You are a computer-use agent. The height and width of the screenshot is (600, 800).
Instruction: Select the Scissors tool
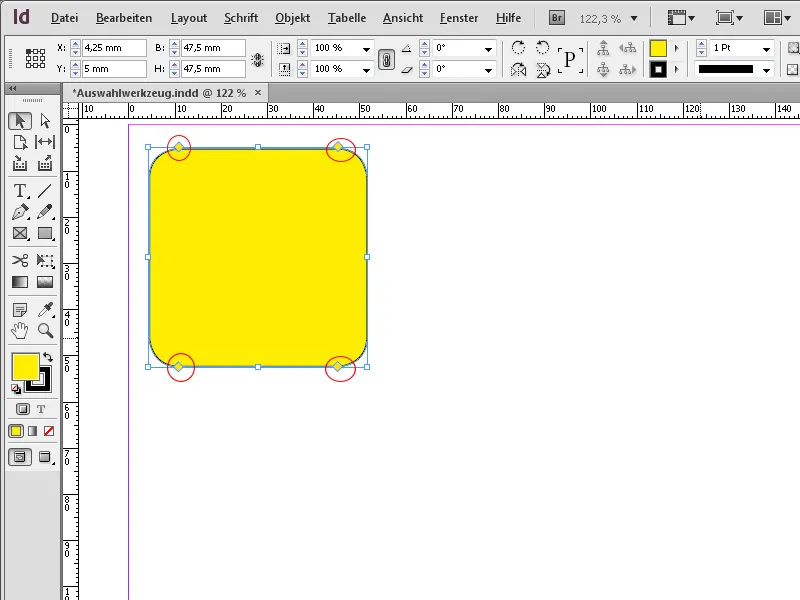(18, 261)
